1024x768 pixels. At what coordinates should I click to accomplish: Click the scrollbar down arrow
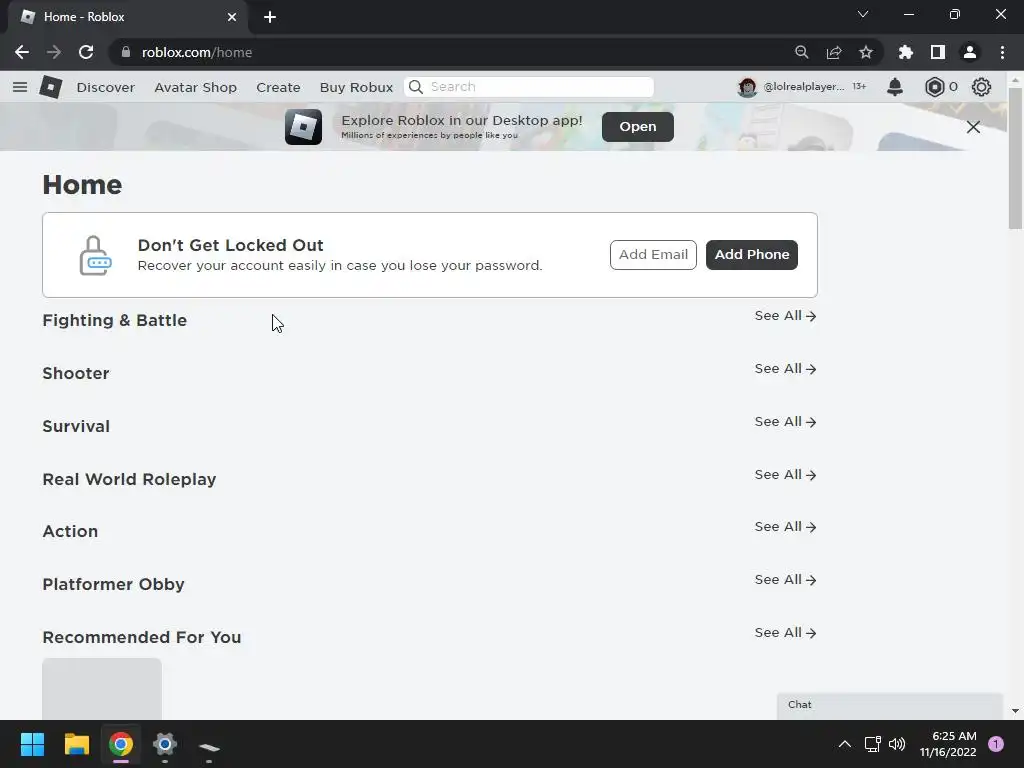1015,711
